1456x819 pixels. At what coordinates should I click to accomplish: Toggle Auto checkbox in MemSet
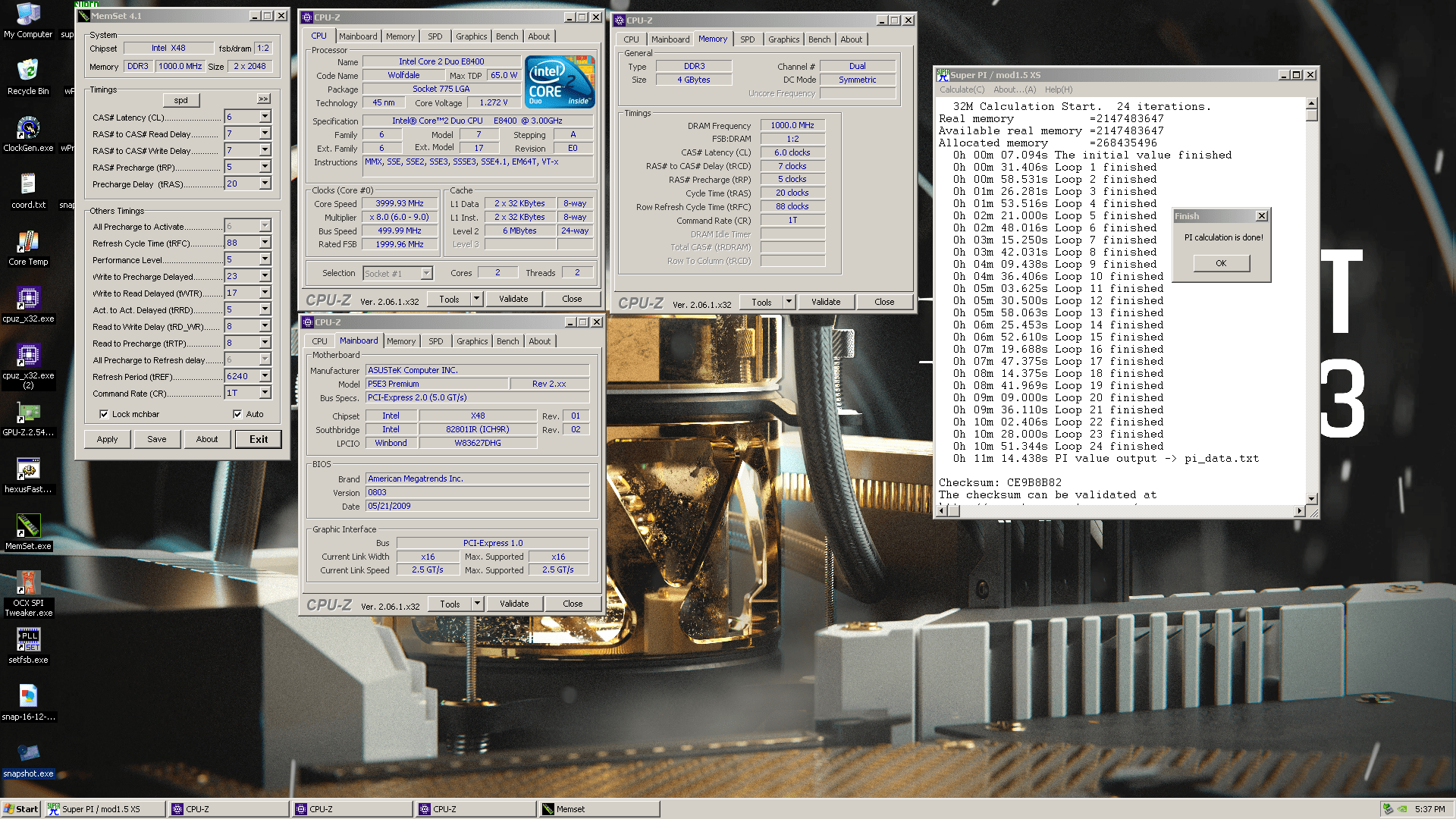pos(237,414)
